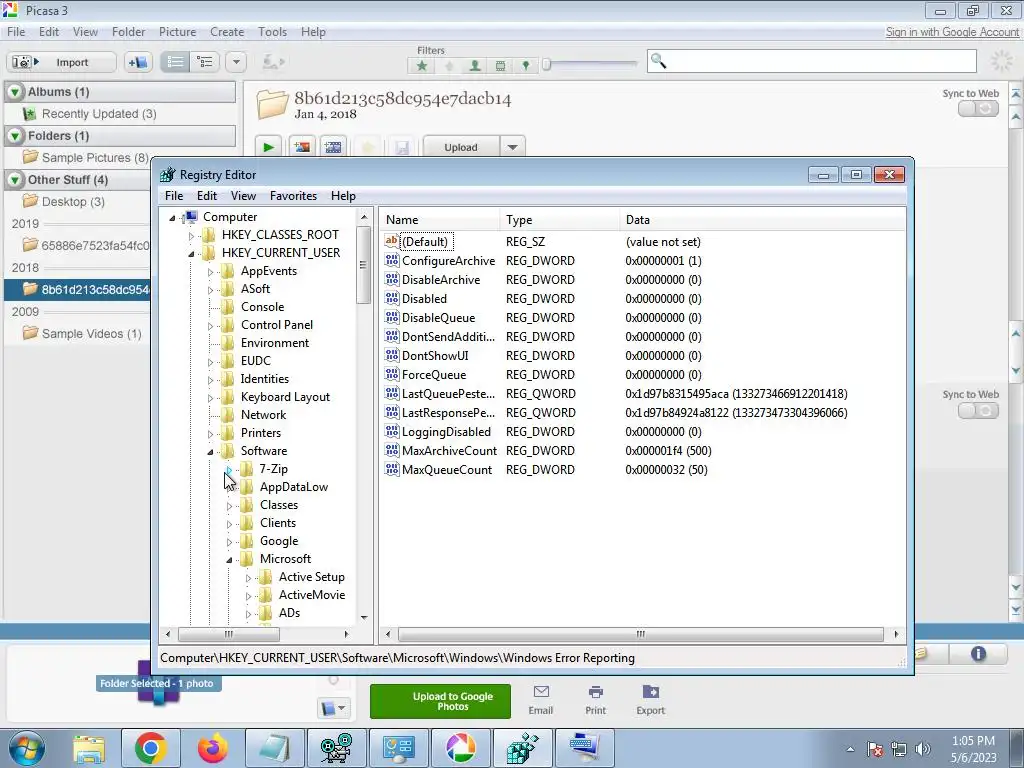Click the (Default) string value icon
1024x768 pixels.
[x=392, y=241]
